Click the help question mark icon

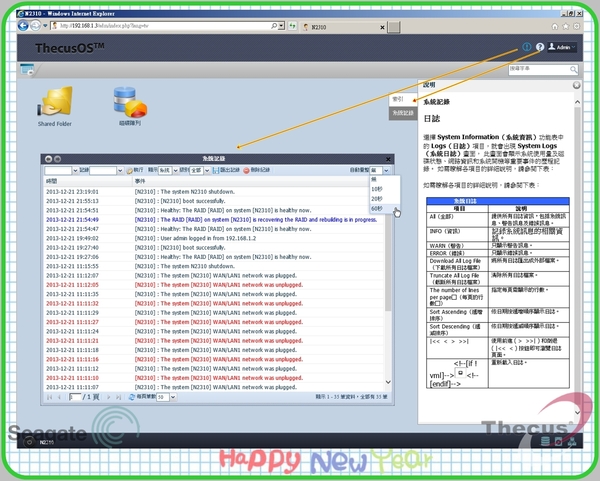pos(540,47)
